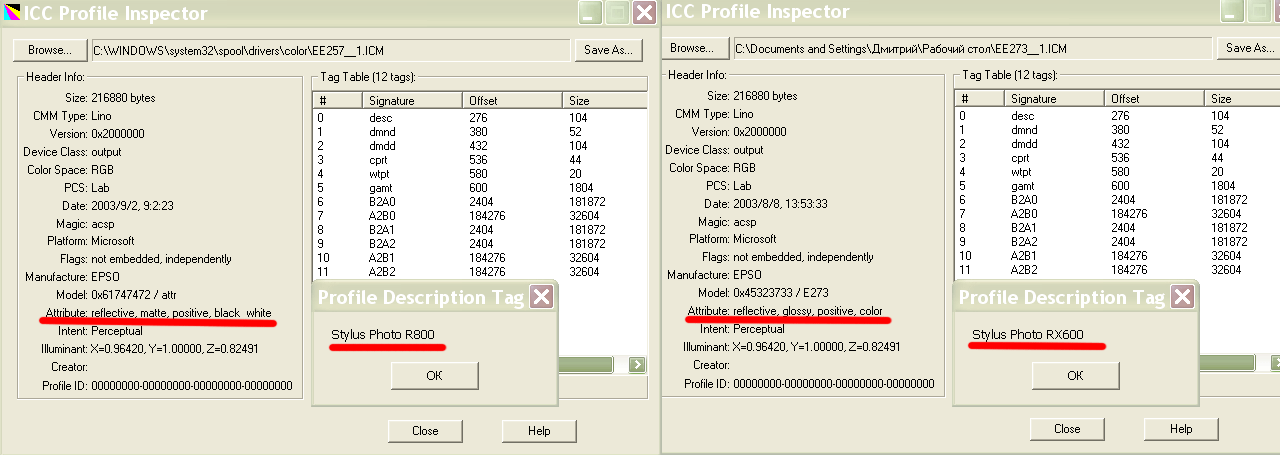
Task: Select B2A1 tag row in left tag table
Action: (x=480, y=229)
